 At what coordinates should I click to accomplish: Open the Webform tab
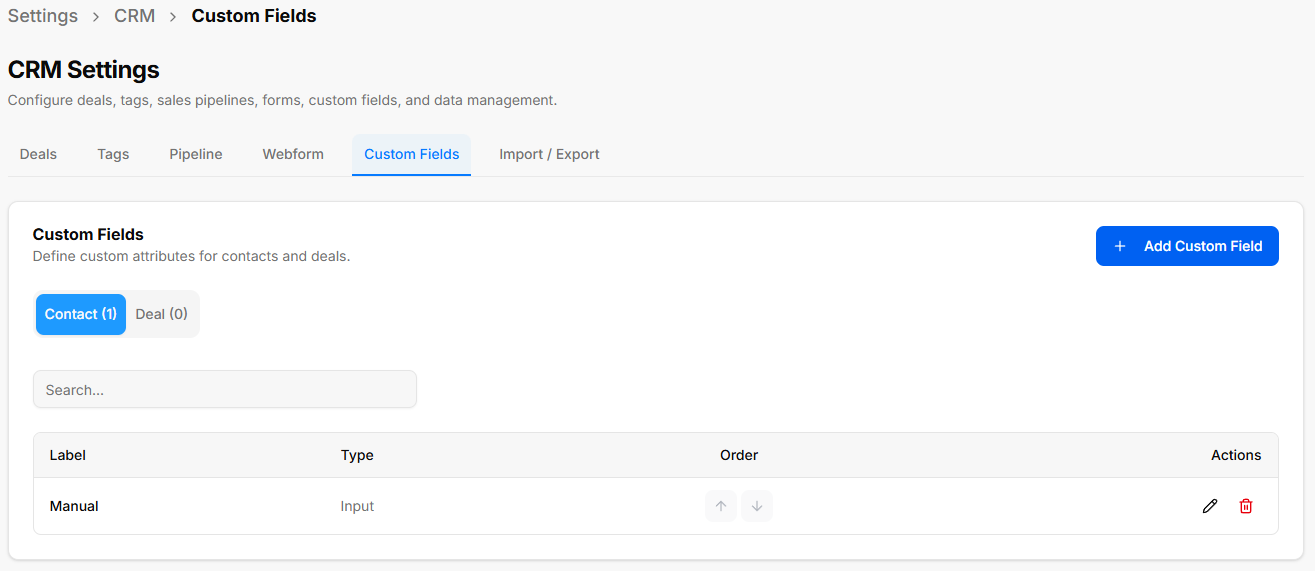click(x=293, y=154)
